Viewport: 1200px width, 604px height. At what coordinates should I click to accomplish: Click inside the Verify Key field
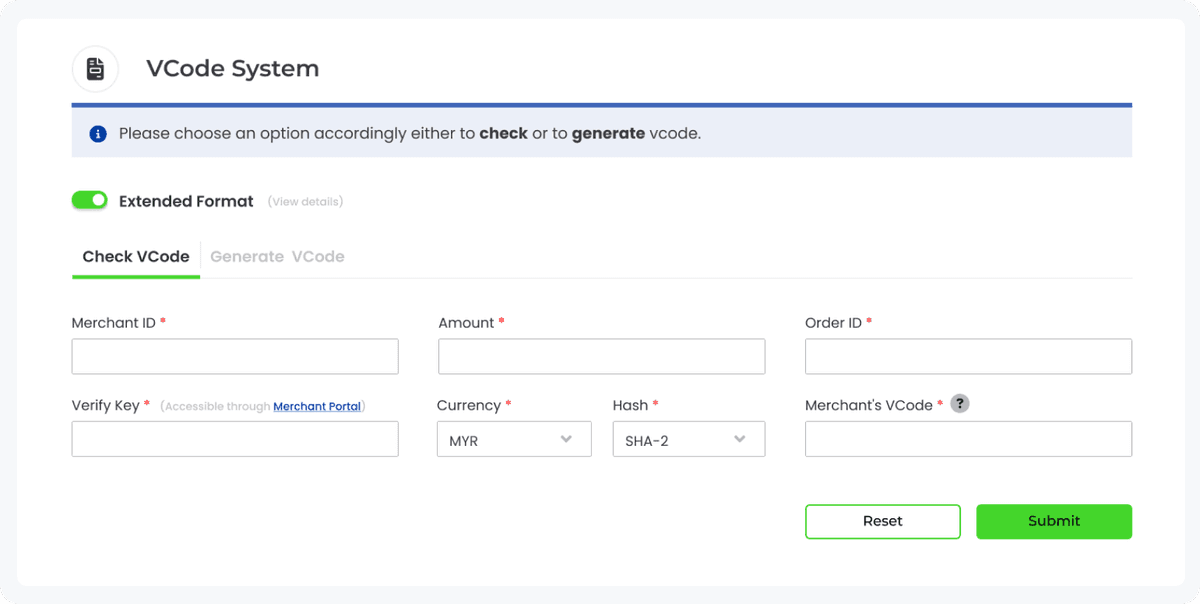click(234, 438)
